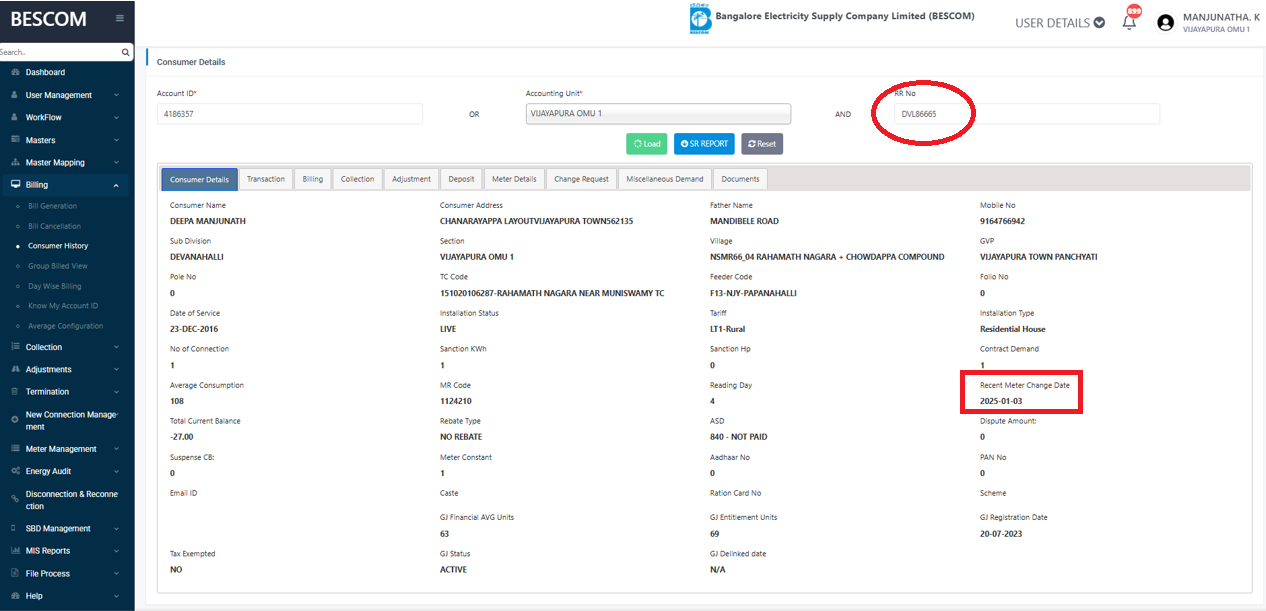The width and height of the screenshot is (1266, 611).
Task: Click the mobile number 9164766942
Action: [1002, 221]
